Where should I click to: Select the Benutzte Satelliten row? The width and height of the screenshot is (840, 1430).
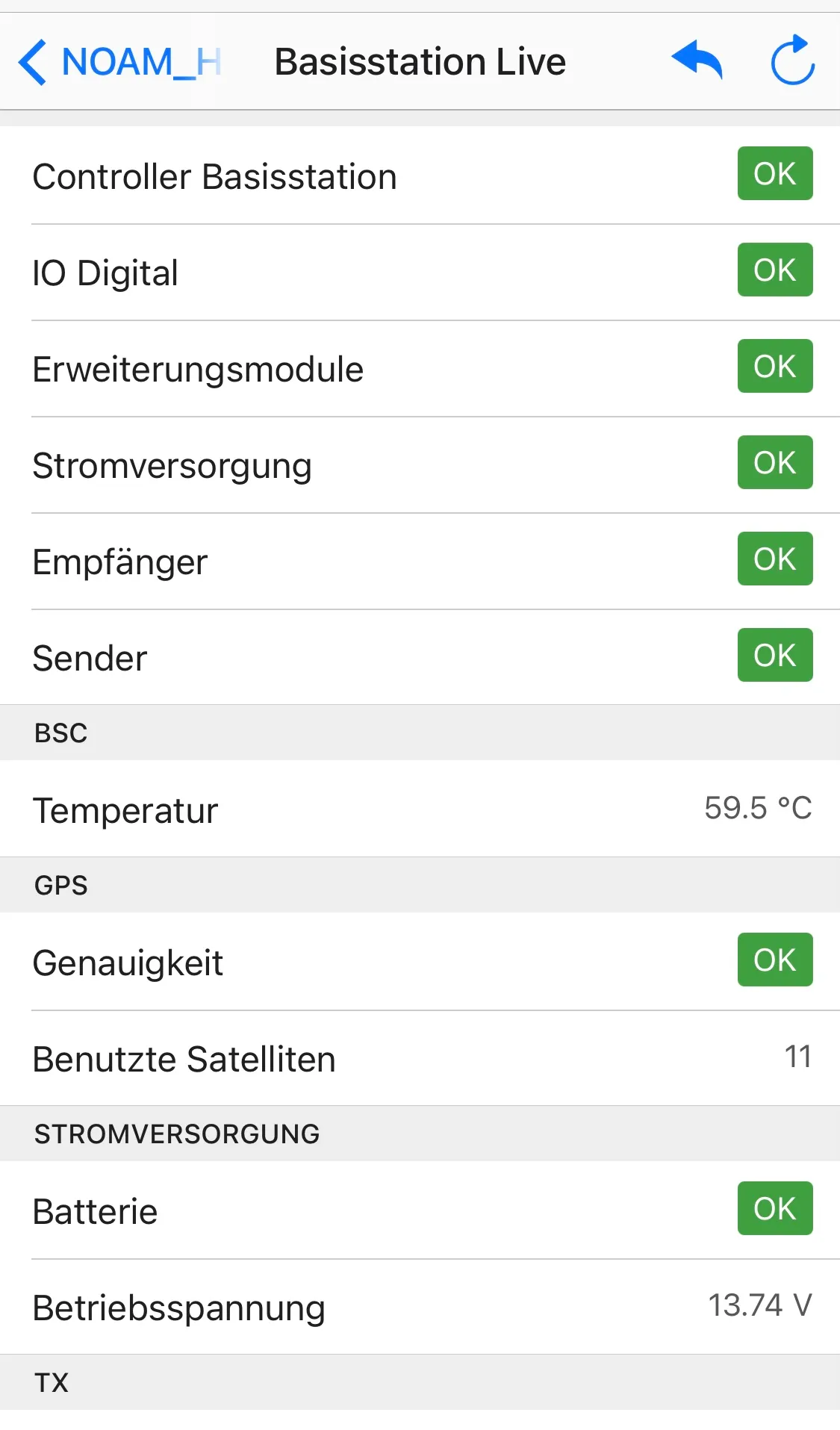[x=420, y=1059]
